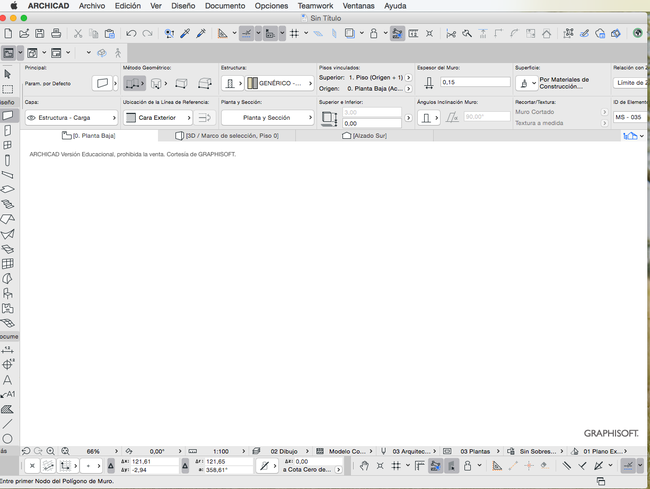Image resolution: width=650 pixels, height=489 pixels.
Task: Click the bottom offset field 0,00
Action: point(372,123)
